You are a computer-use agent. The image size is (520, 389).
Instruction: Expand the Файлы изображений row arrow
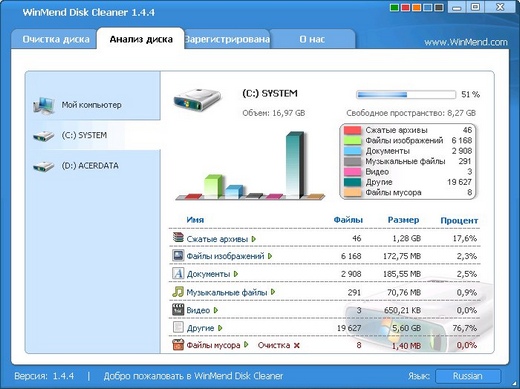(x=270, y=256)
